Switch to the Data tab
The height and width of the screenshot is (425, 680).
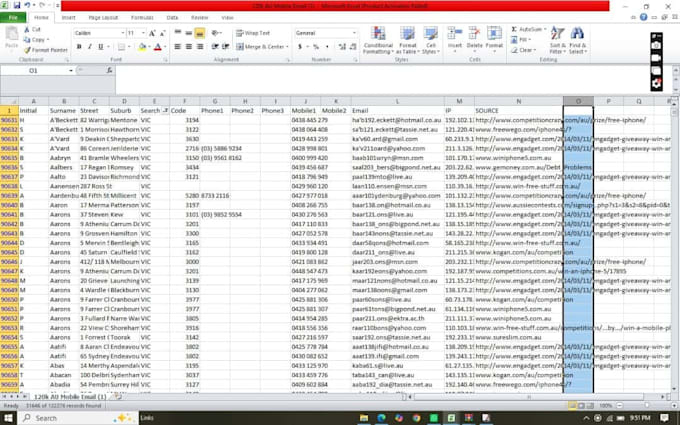click(172, 17)
